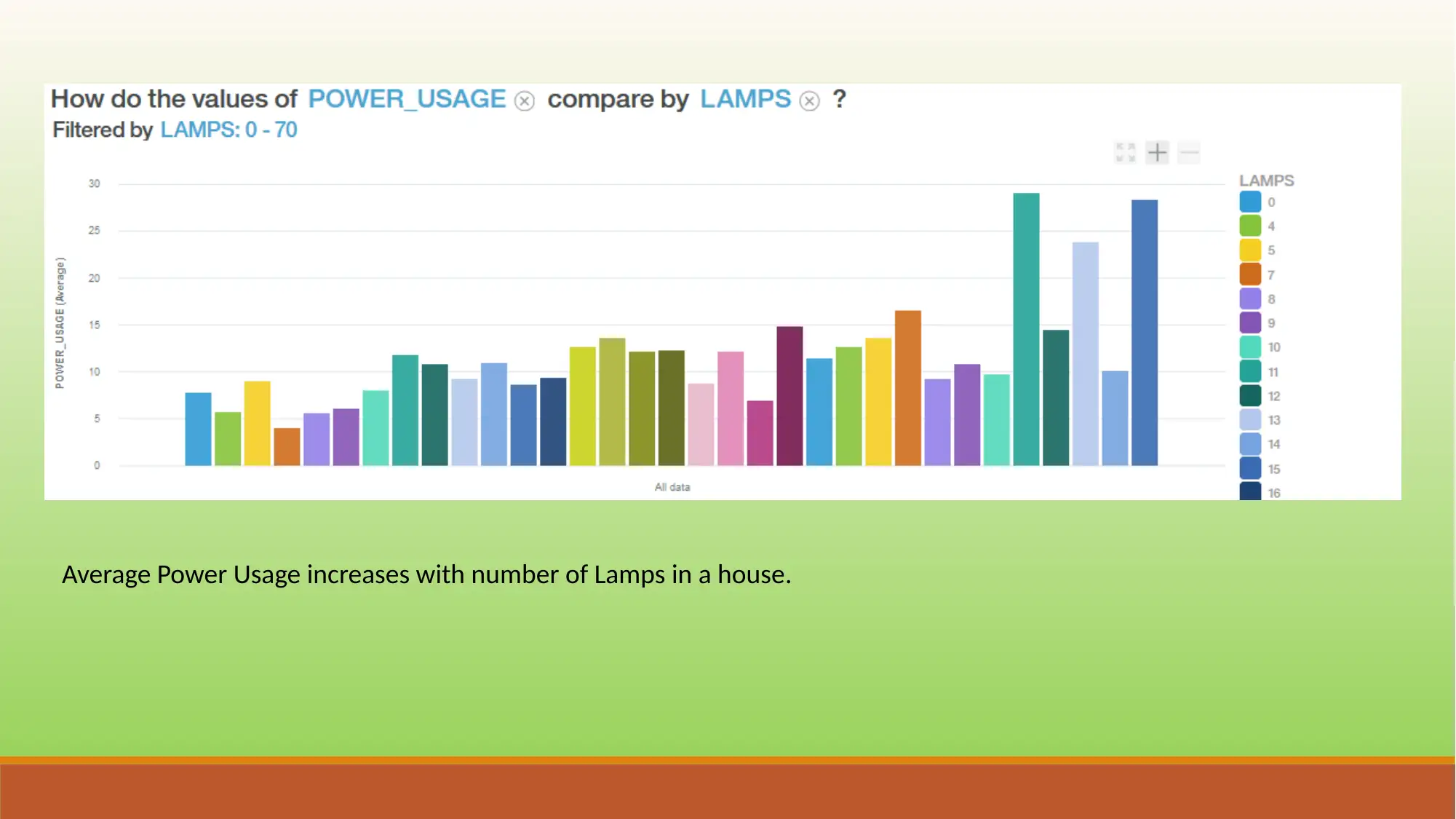The width and height of the screenshot is (1456, 819).
Task: Click the POWER_USAGE (Average) y-axis title
Action: pos(60,323)
